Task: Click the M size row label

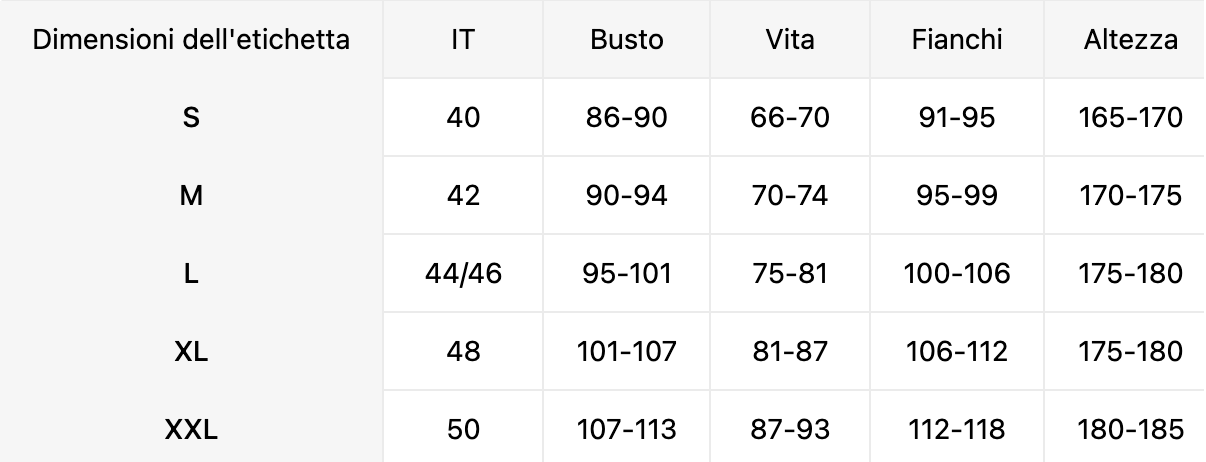Action: point(191,196)
